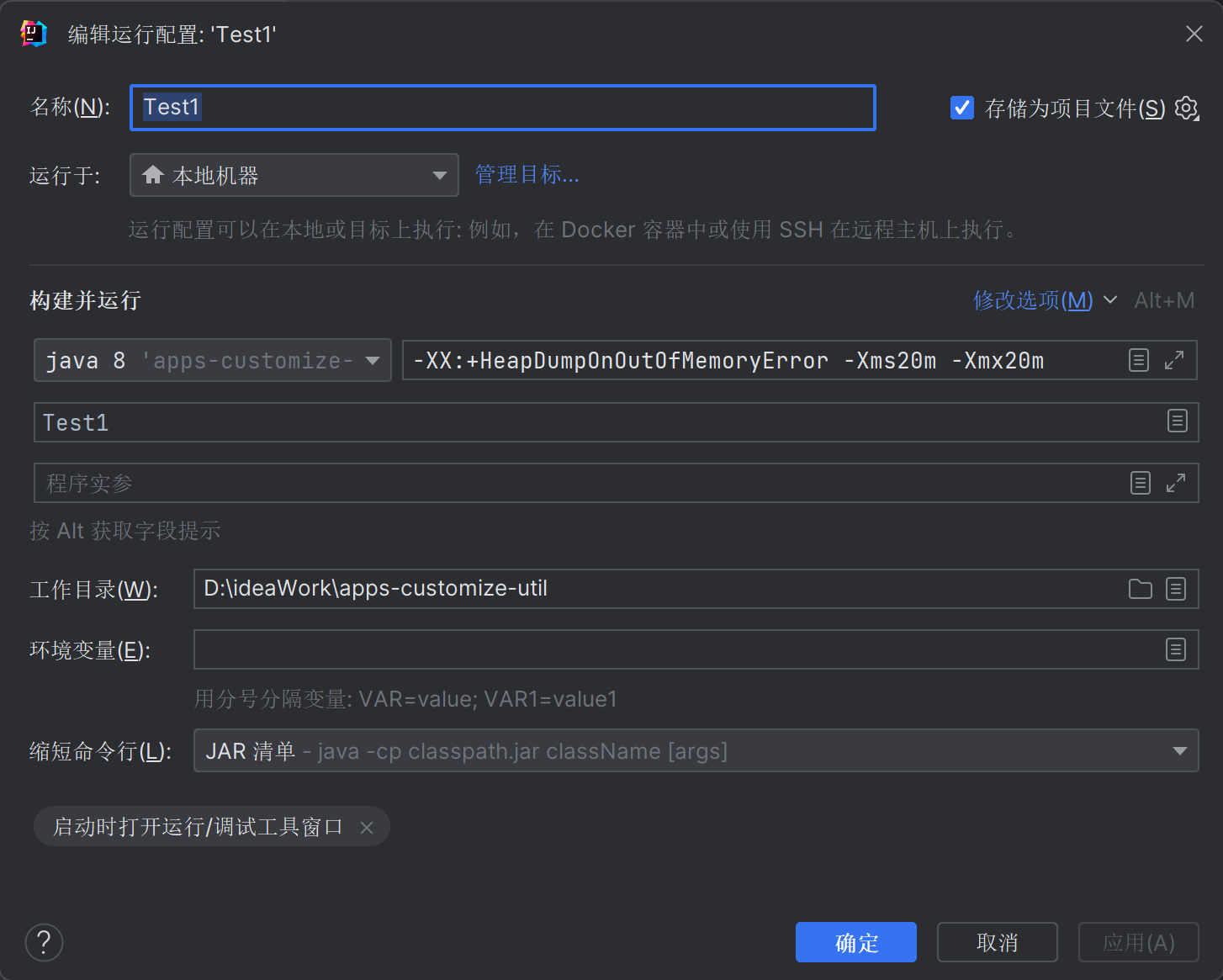Viewport: 1223px width, 980px height.
Task: Open macro list icon in 程序实参 field
Action: point(1141,483)
